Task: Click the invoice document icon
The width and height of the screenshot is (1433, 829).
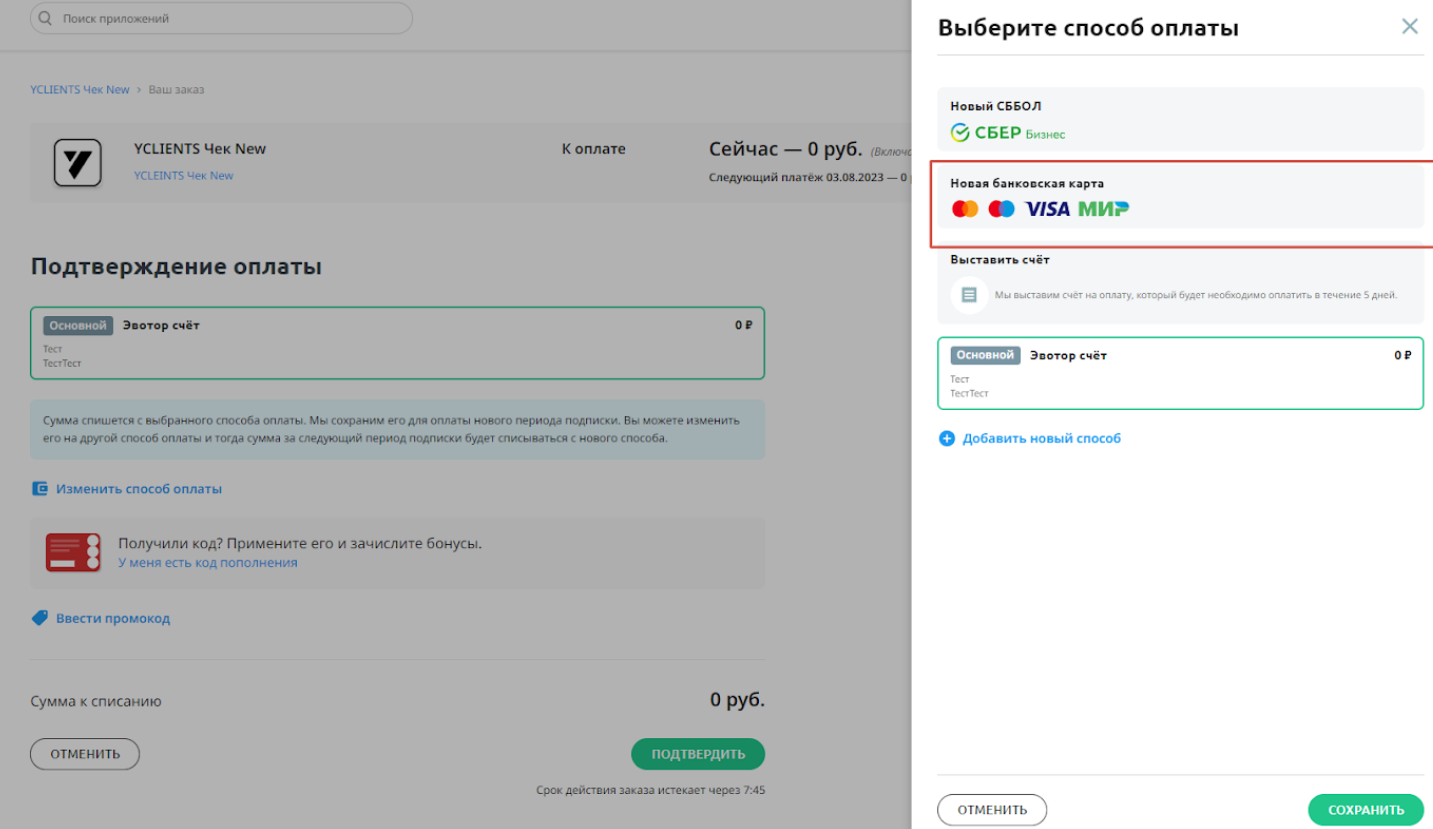Action: click(x=969, y=295)
